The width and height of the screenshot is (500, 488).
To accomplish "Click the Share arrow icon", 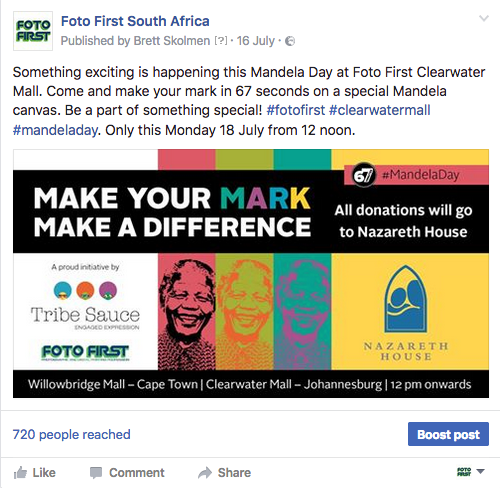I will coord(205,472).
